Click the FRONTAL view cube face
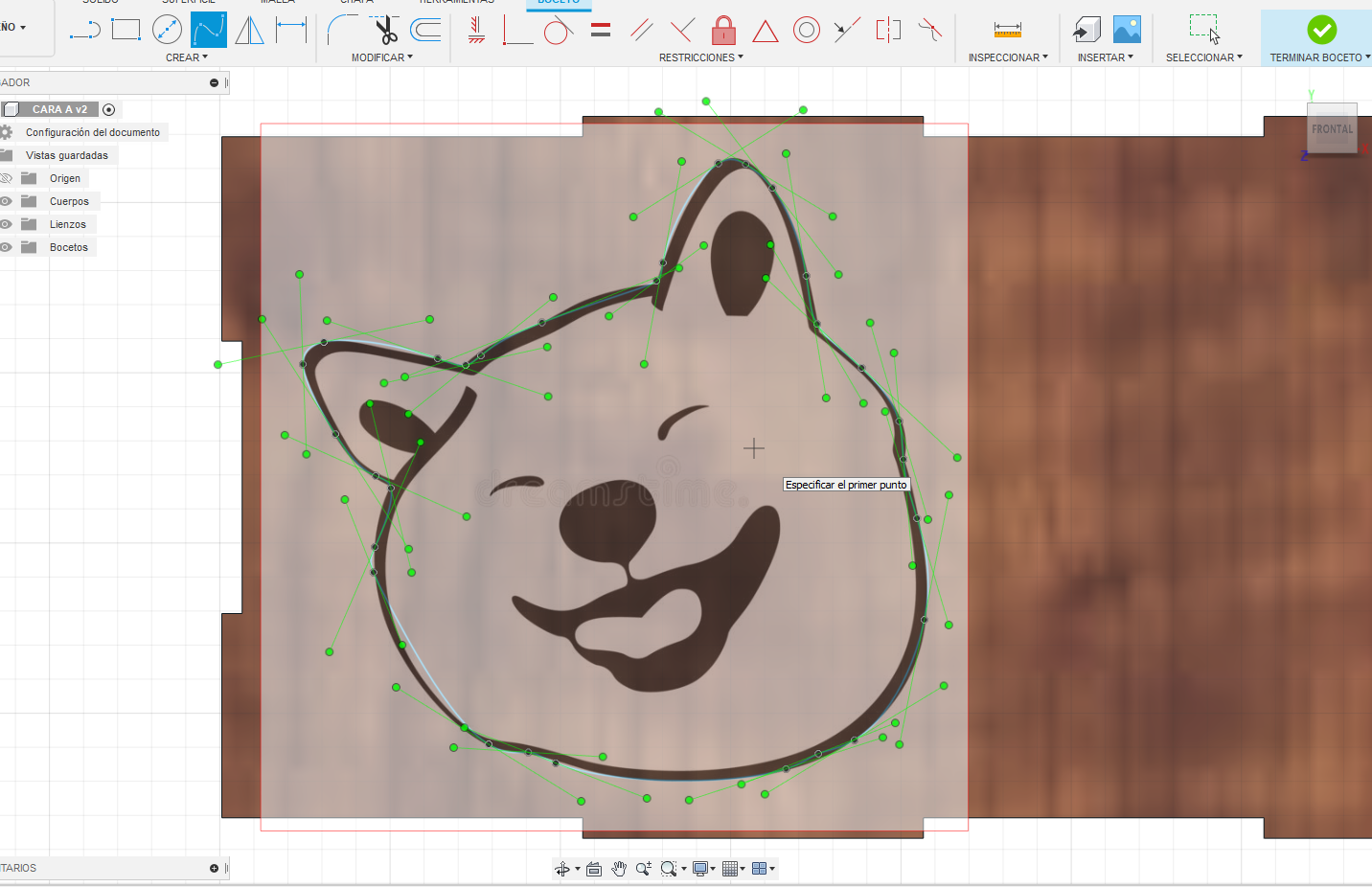This screenshot has height=887, width=1372. (x=1333, y=128)
